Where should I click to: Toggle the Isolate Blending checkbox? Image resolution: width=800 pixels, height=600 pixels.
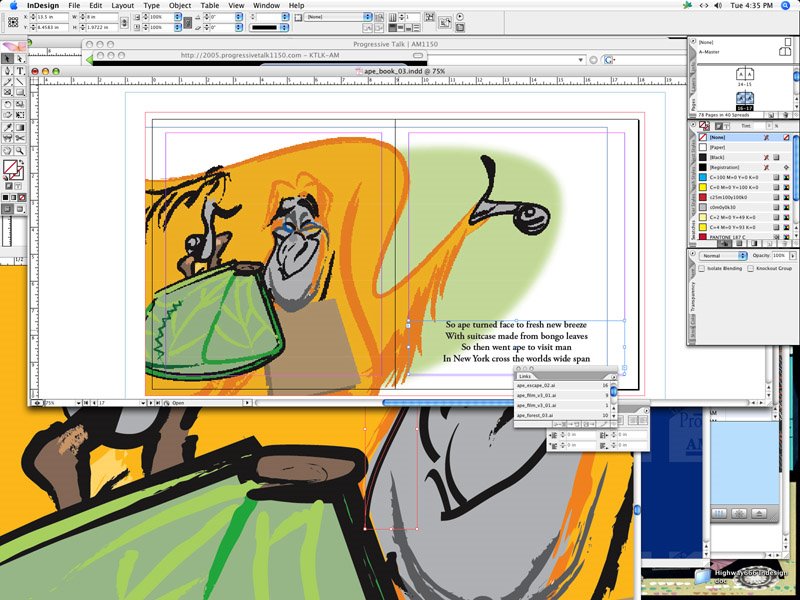(702, 268)
